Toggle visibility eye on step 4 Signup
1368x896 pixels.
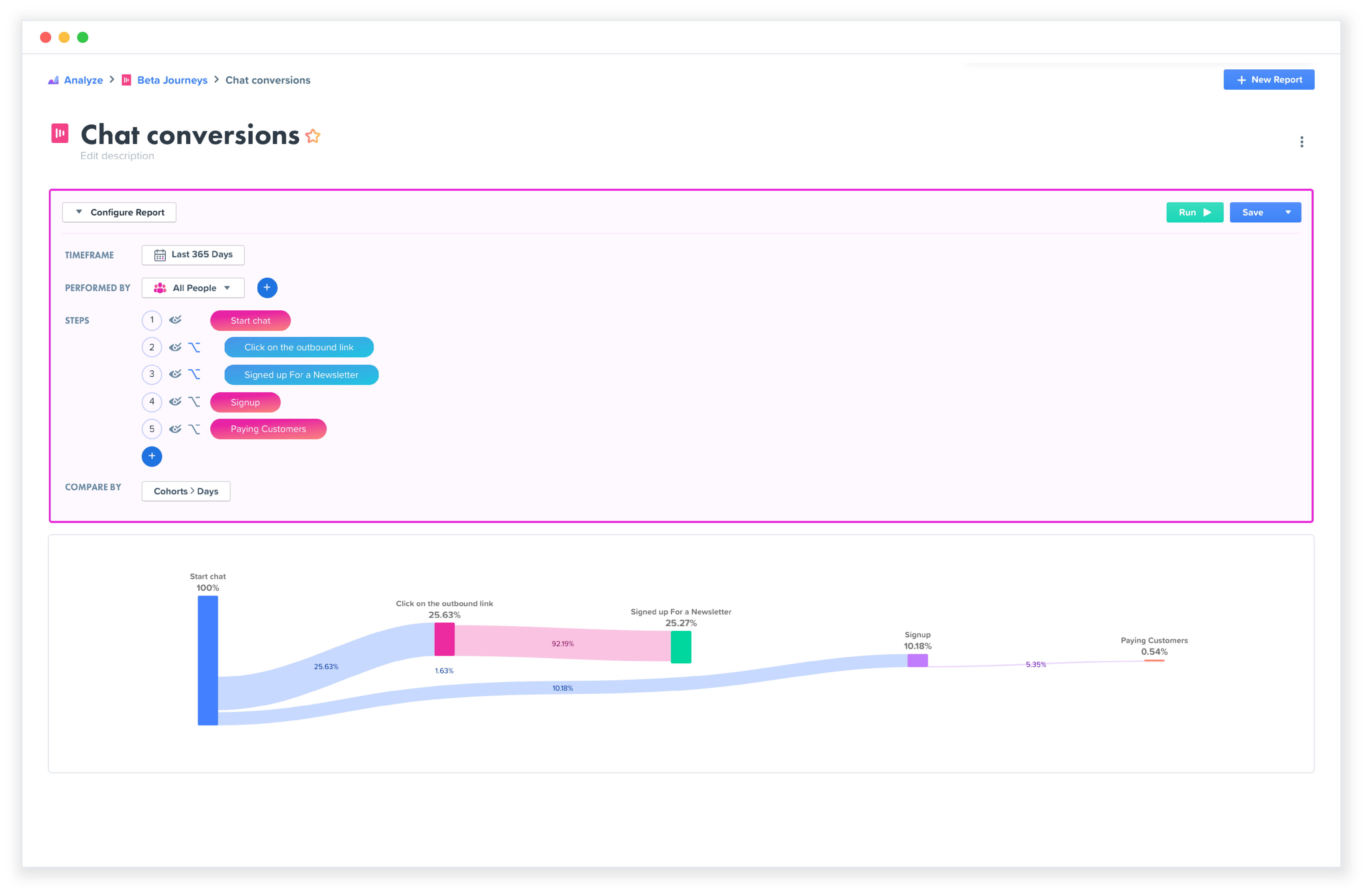point(175,401)
